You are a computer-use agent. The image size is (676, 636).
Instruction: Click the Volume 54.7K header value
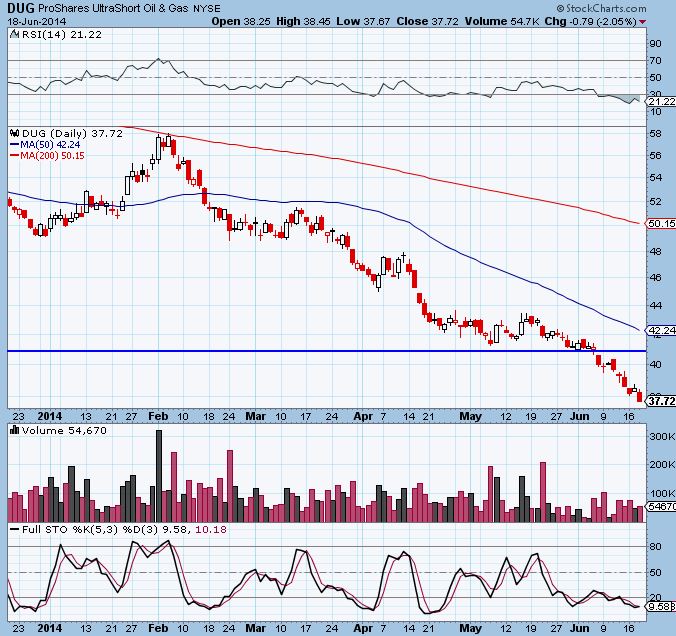pyautogui.click(x=501, y=22)
